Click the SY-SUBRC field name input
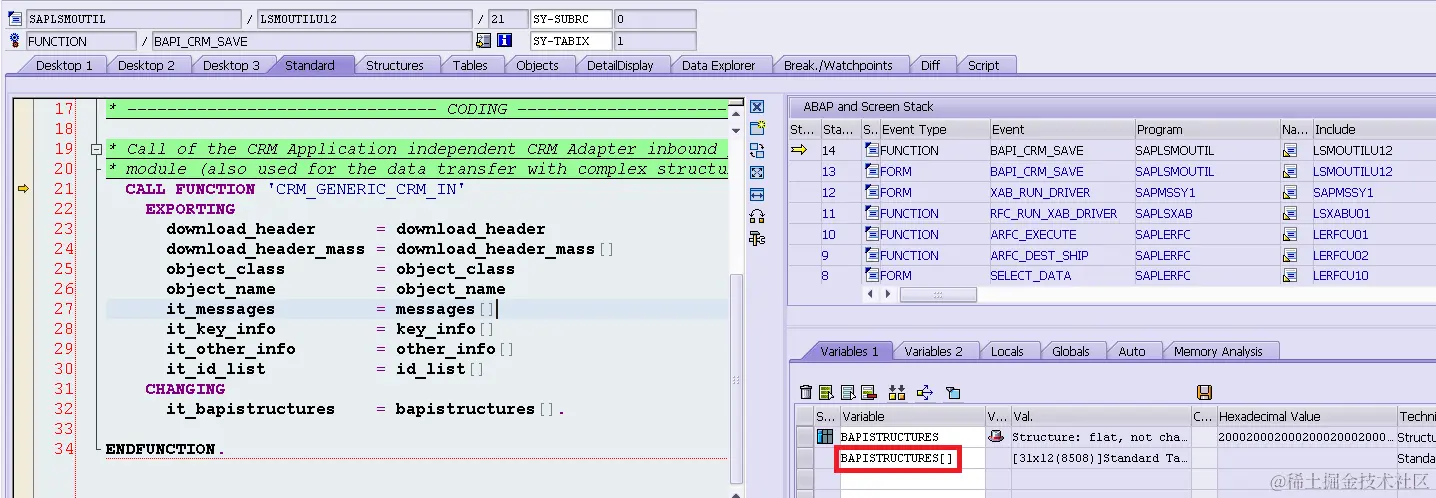The height and width of the screenshot is (498, 1436). pyautogui.click(x=571, y=19)
